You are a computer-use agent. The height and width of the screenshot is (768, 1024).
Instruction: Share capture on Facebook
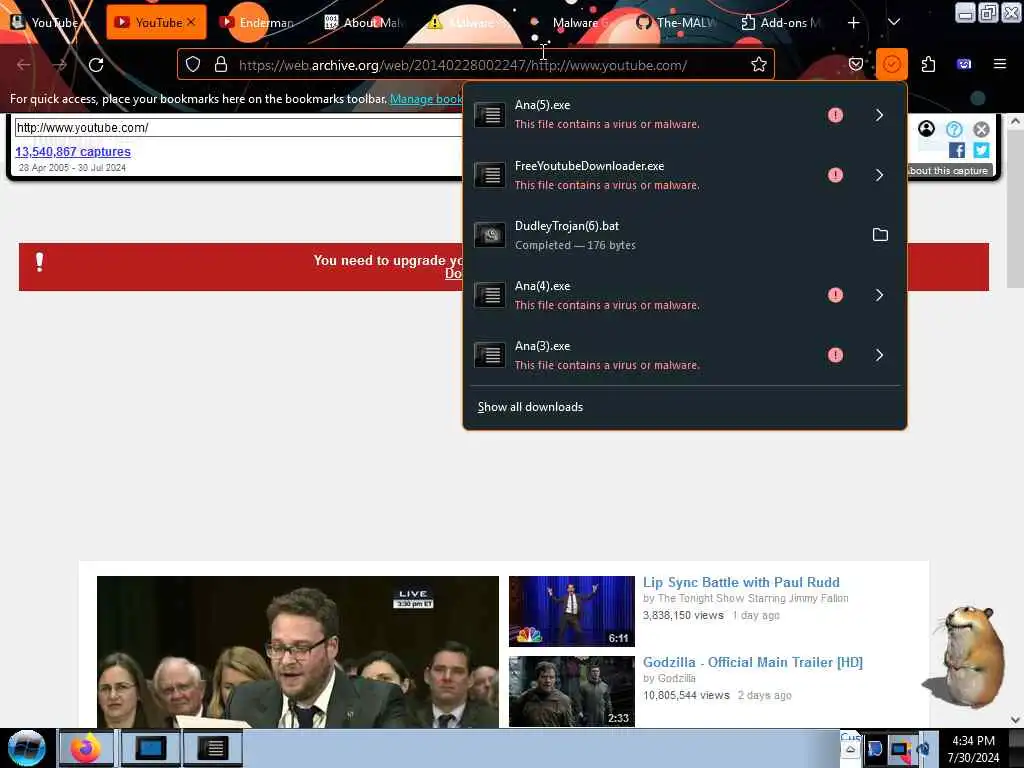tap(956, 151)
